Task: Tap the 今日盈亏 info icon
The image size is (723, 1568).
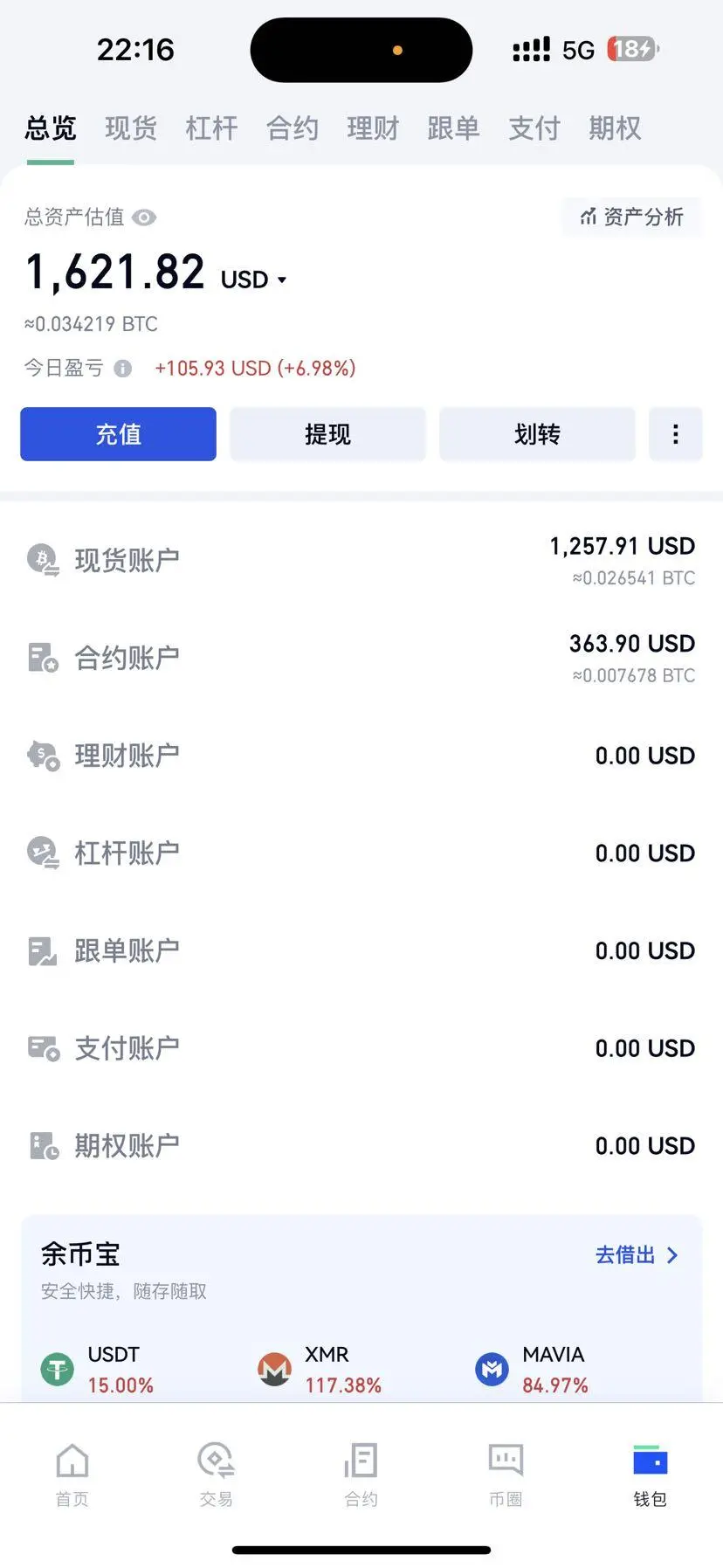Action: click(123, 369)
